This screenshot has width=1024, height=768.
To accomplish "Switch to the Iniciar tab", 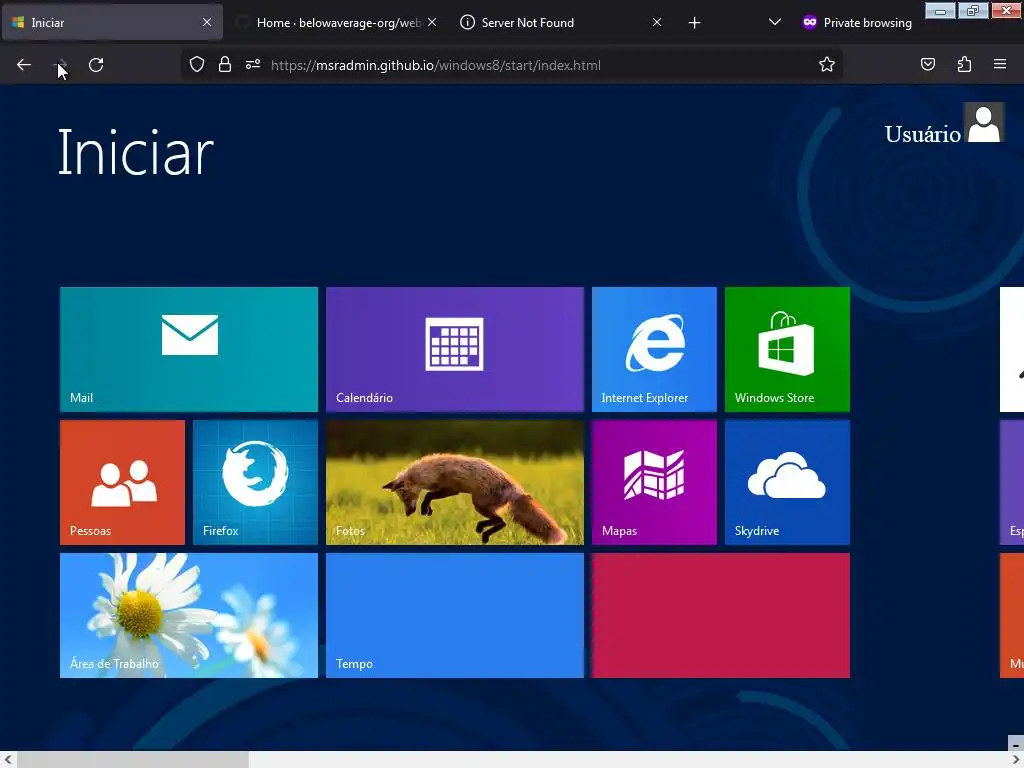I will [x=112, y=22].
